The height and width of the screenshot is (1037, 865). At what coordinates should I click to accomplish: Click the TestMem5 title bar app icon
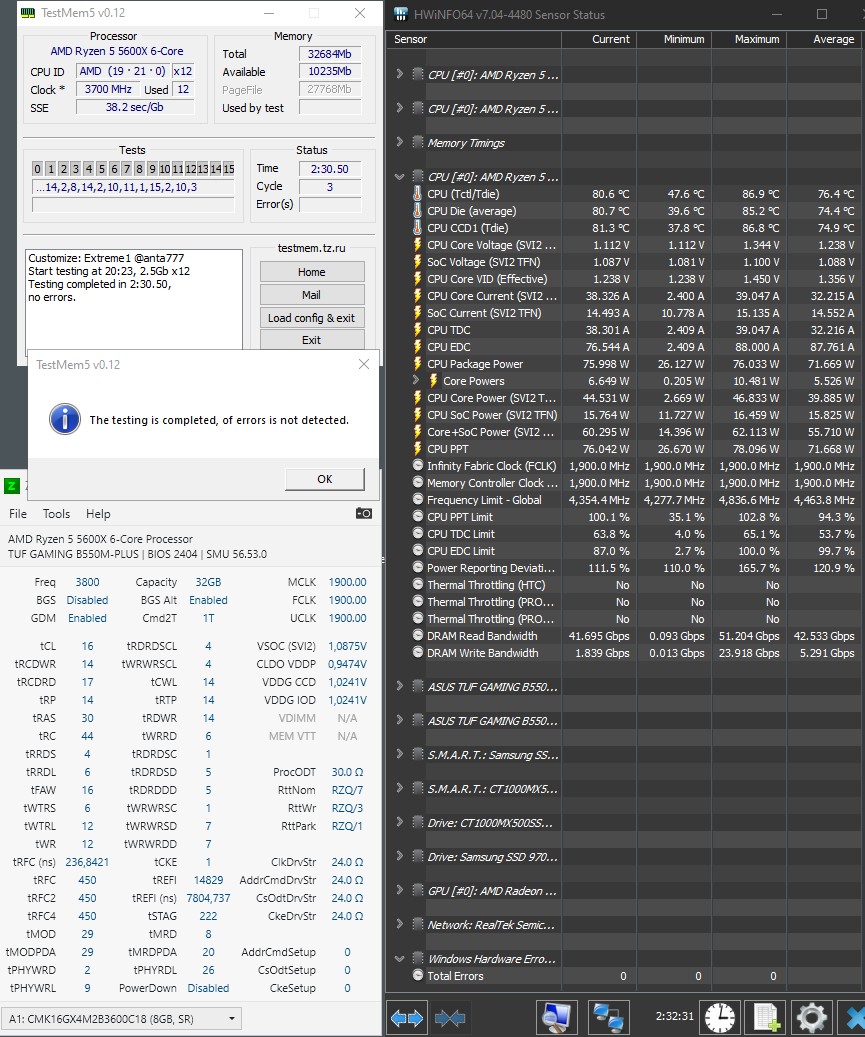point(27,13)
